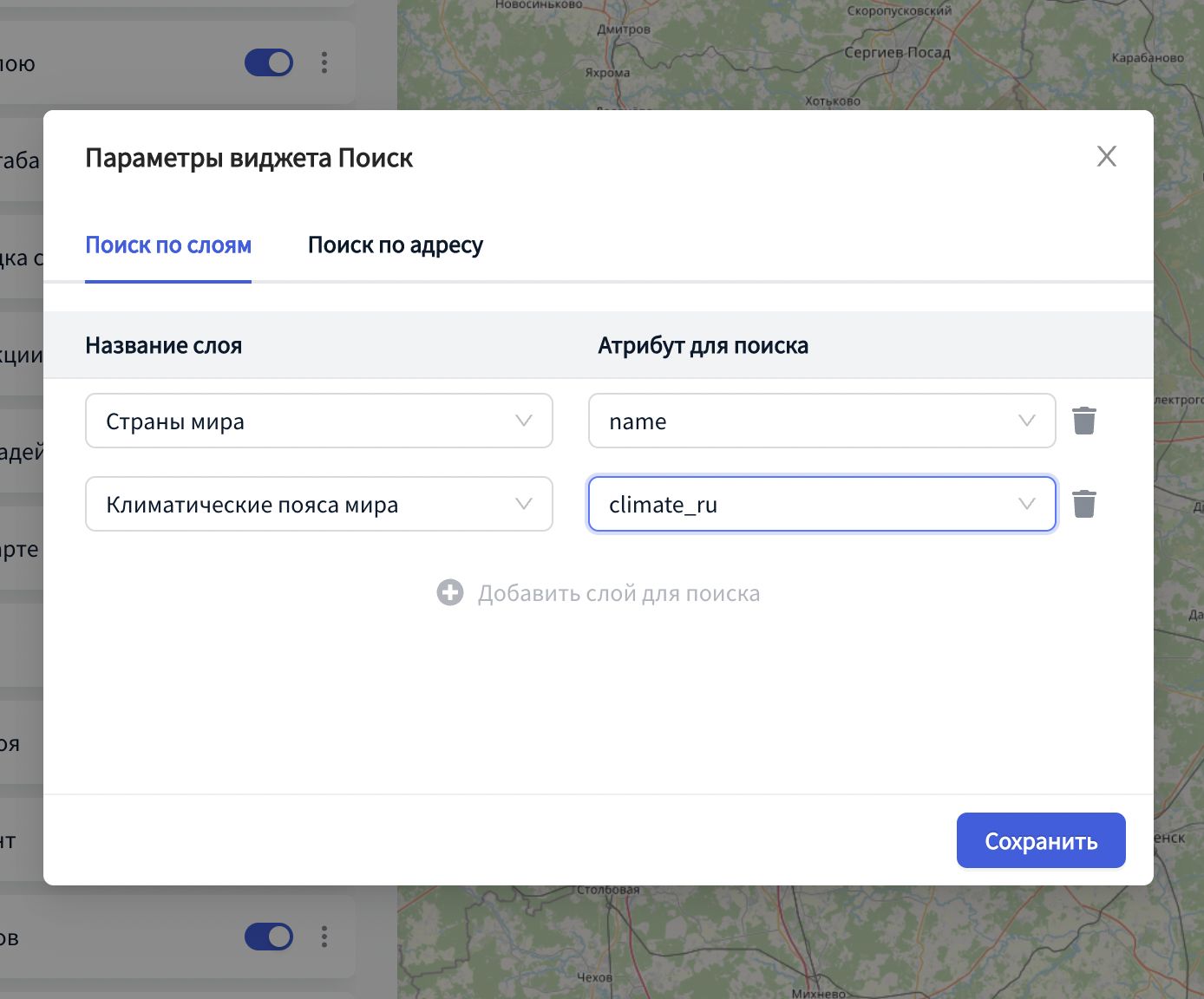Open the three-dot menu beside the upper sidebar toggle
1204x999 pixels.
click(324, 62)
